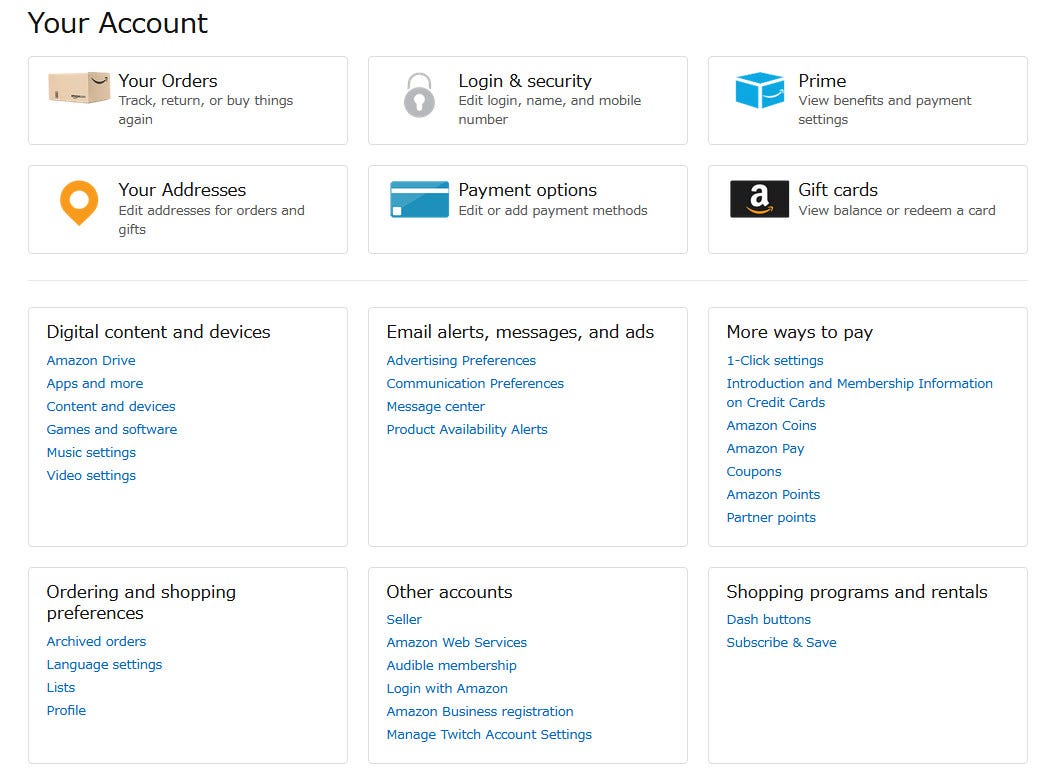Open Manage Twitch Account Settings
1058x777 pixels.
coord(489,734)
